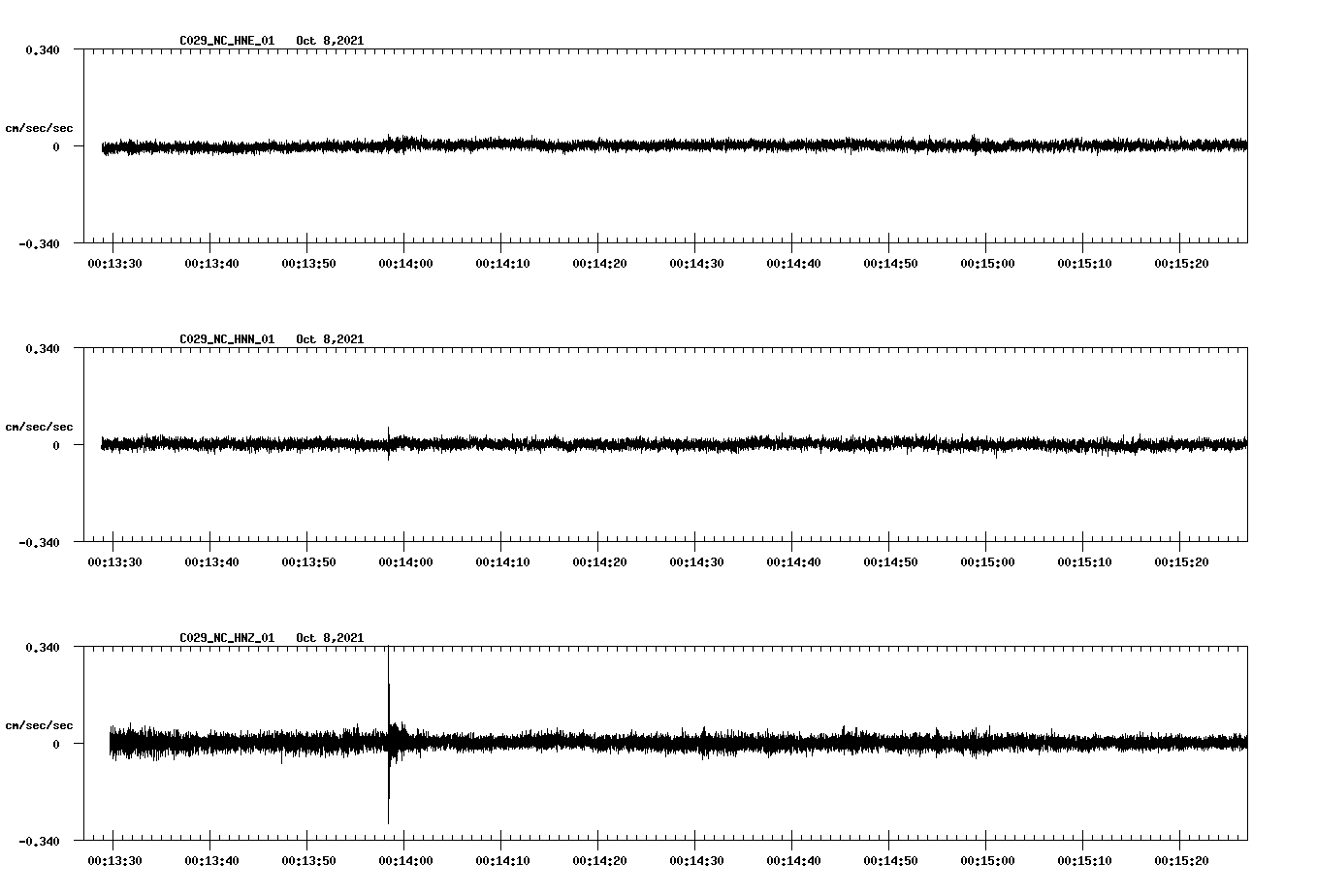Click the 00:14:20 time label under HNZ plot
This screenshot has width=1317, height=896.
(599, 861)
